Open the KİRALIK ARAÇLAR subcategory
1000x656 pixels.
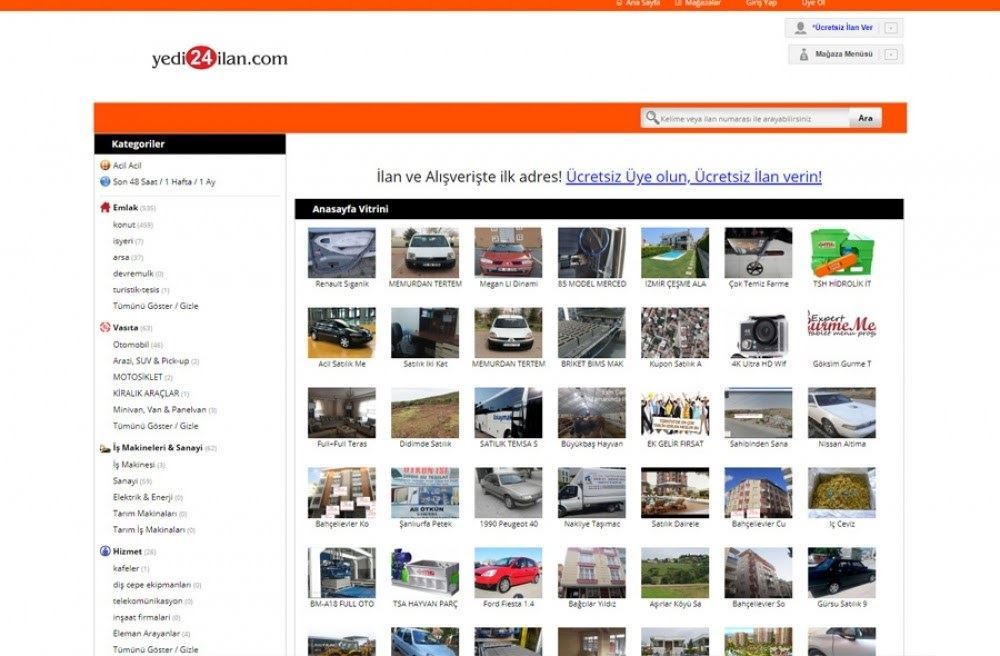pyautogui.click(x=146, y=393)
